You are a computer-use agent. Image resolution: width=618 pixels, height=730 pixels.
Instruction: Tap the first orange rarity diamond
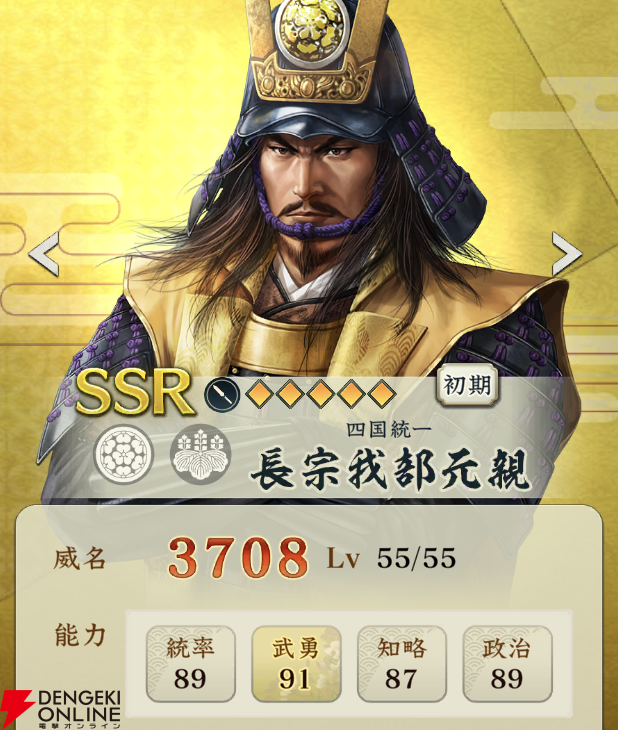click(259, 394)
